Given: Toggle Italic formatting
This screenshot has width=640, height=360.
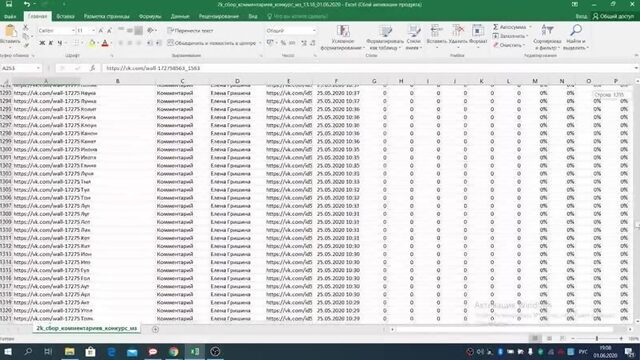Looking at the screenshot, I should pyautogui.click(x=51, y=43).
